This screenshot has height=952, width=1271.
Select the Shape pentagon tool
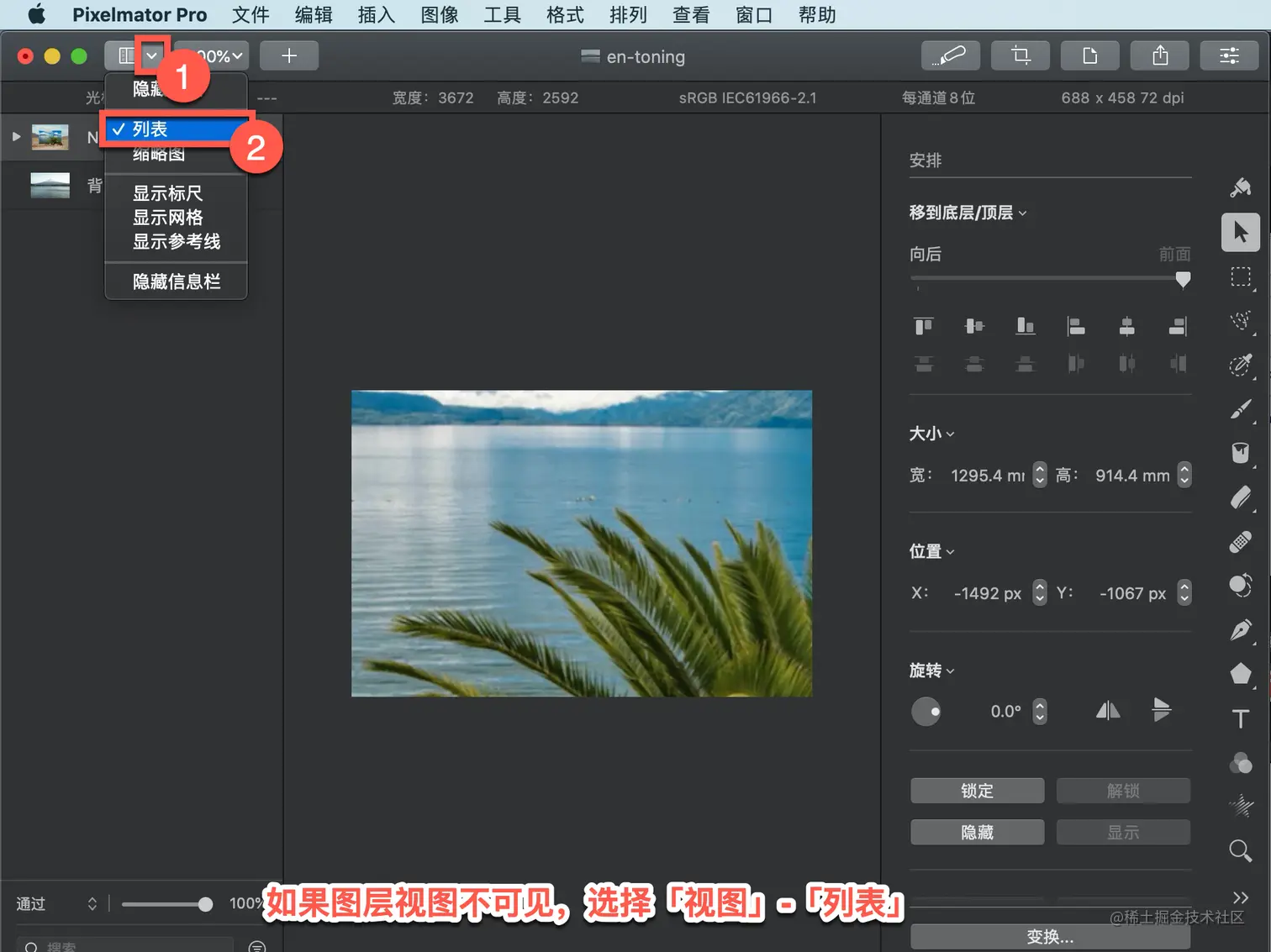(x=1241, y=674)
